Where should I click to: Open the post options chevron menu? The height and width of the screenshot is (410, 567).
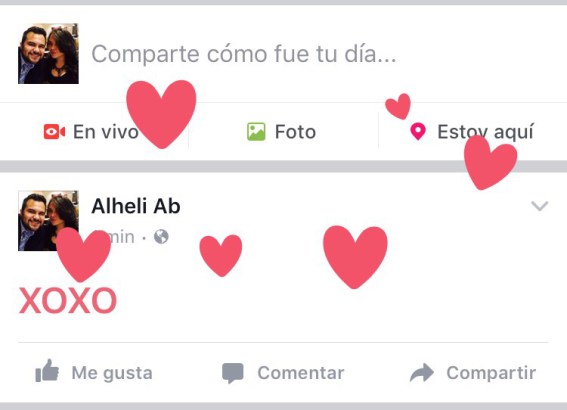point(540,206)
